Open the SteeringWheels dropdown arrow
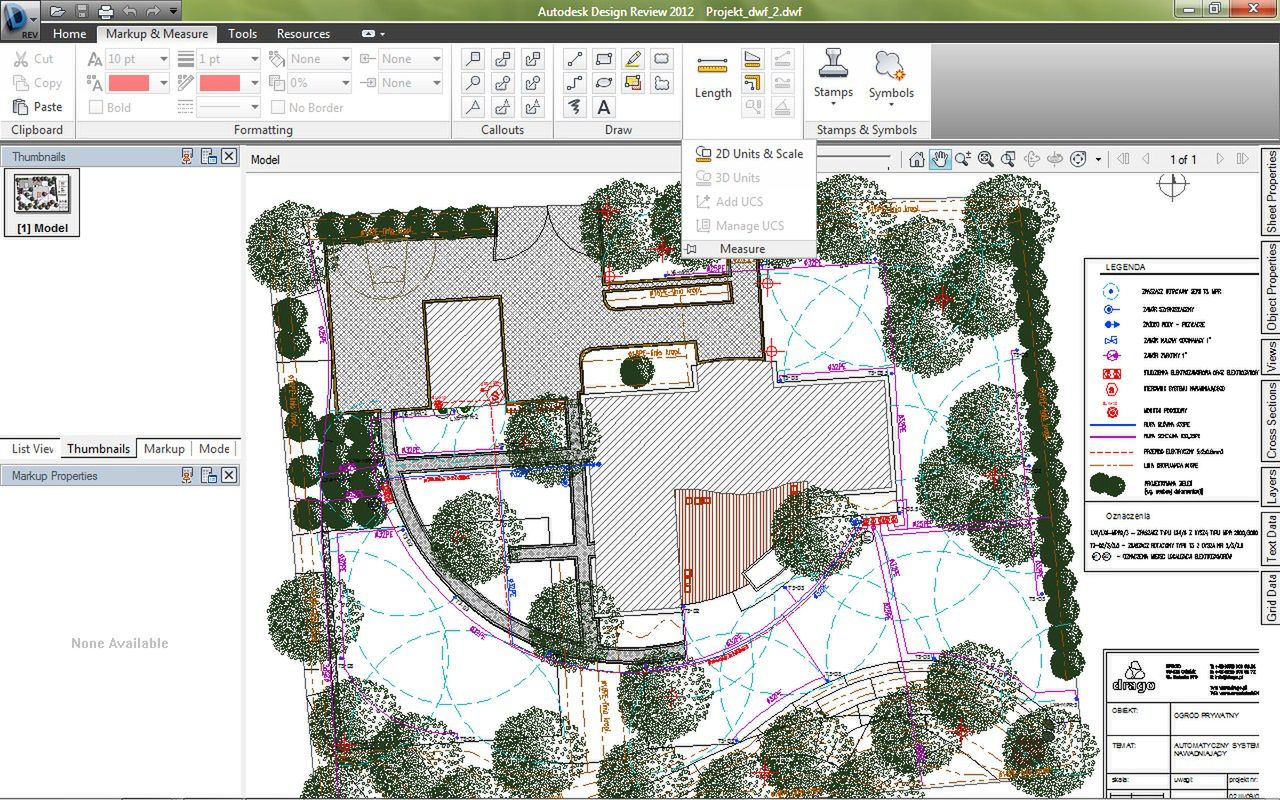1280x800 pixels. click(1098, 159)
